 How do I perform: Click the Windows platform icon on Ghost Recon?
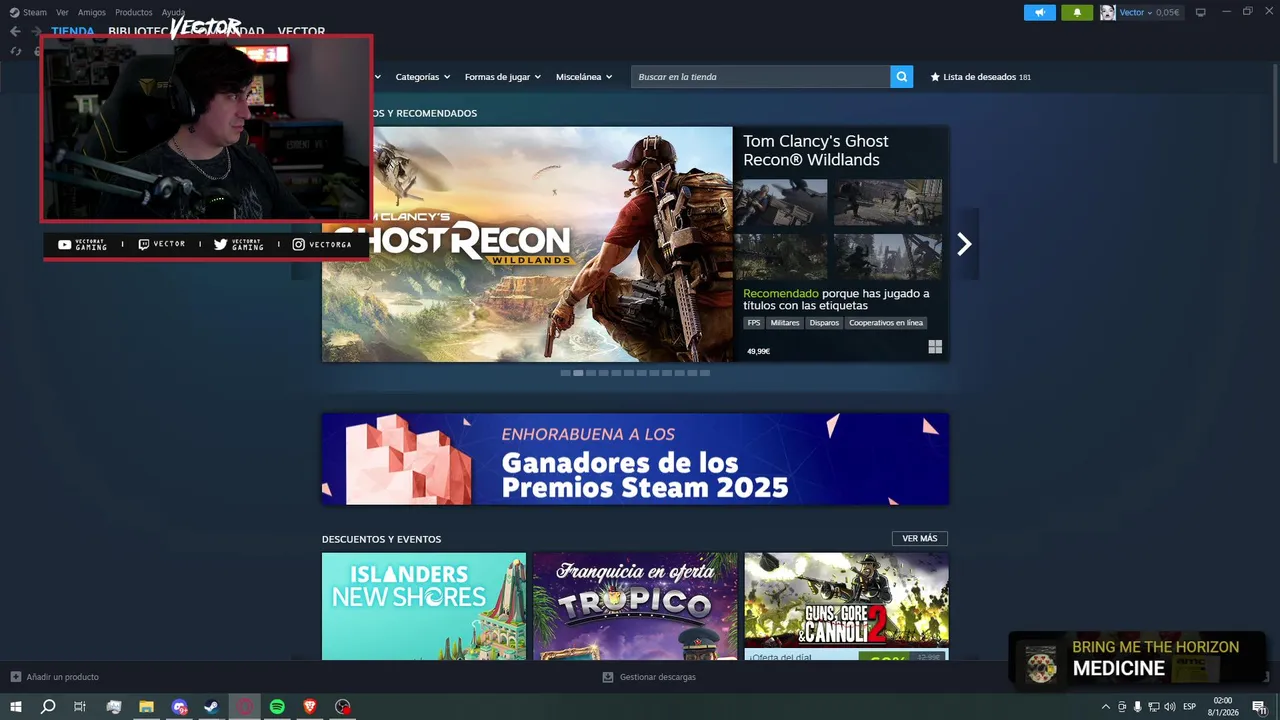point(935,347)
